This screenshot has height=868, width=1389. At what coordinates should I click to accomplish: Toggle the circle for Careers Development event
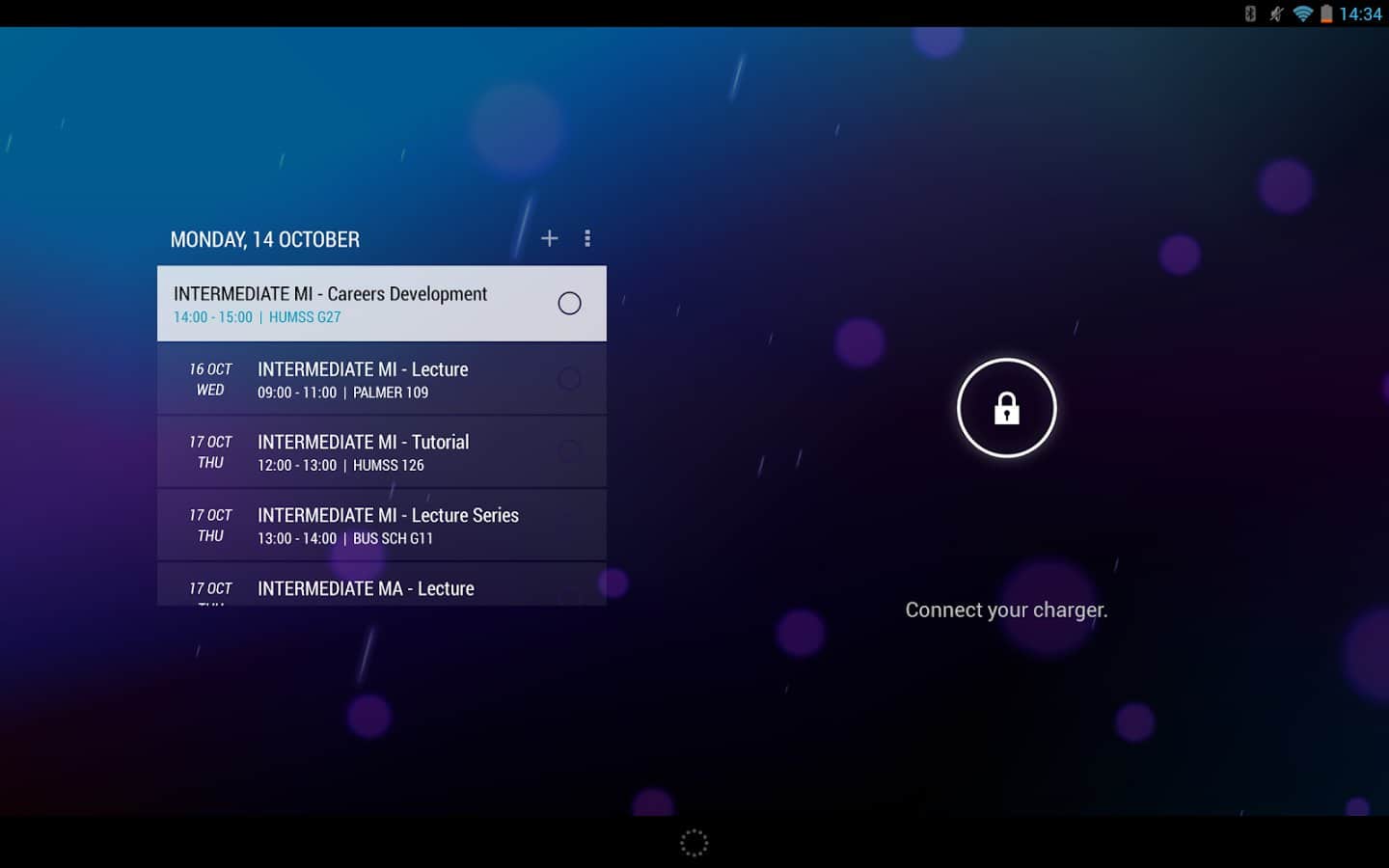coord(569,304)
